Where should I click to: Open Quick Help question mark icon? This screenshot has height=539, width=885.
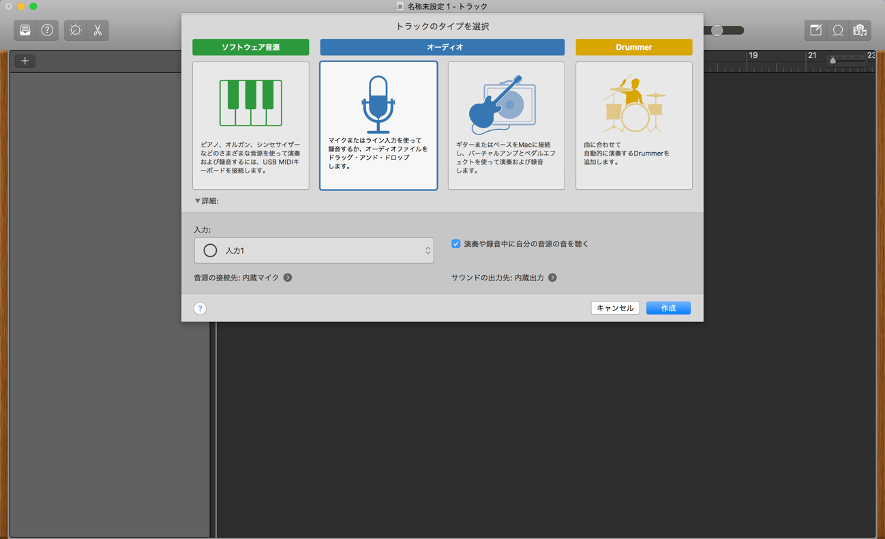tap(47, 30)
